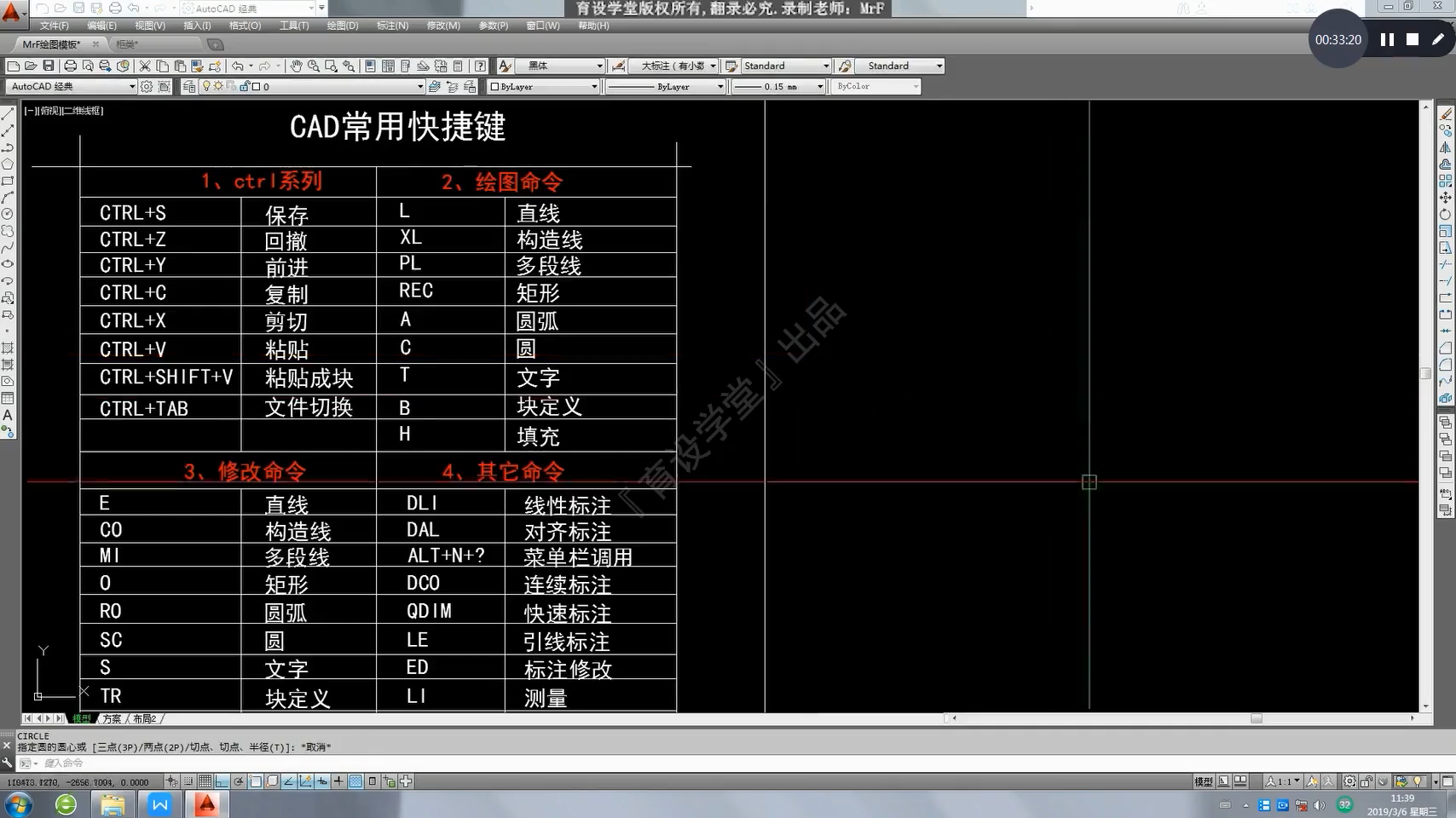This screenshot has height=818, width=1456.
Task: Toggle Polar tracking in status bar
Action: point(239,781)
